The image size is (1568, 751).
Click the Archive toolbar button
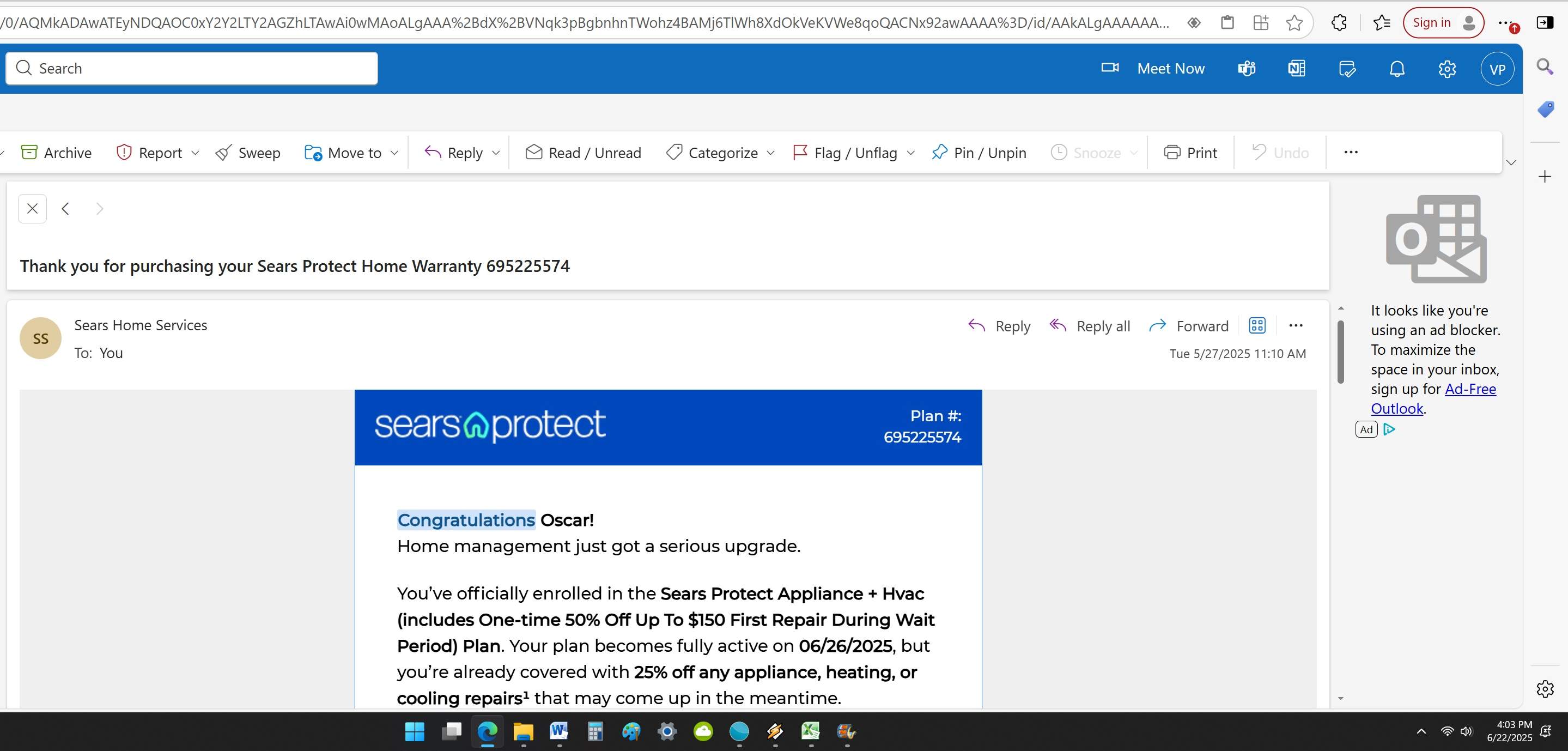tap(56, 152)
